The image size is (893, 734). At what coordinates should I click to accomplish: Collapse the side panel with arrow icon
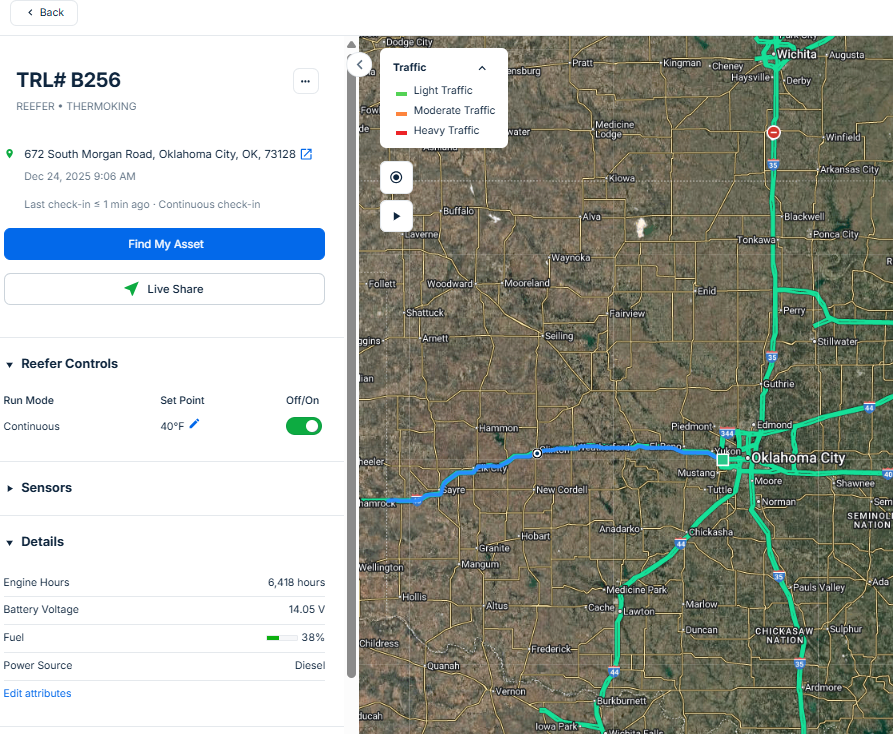coord(359,65)
